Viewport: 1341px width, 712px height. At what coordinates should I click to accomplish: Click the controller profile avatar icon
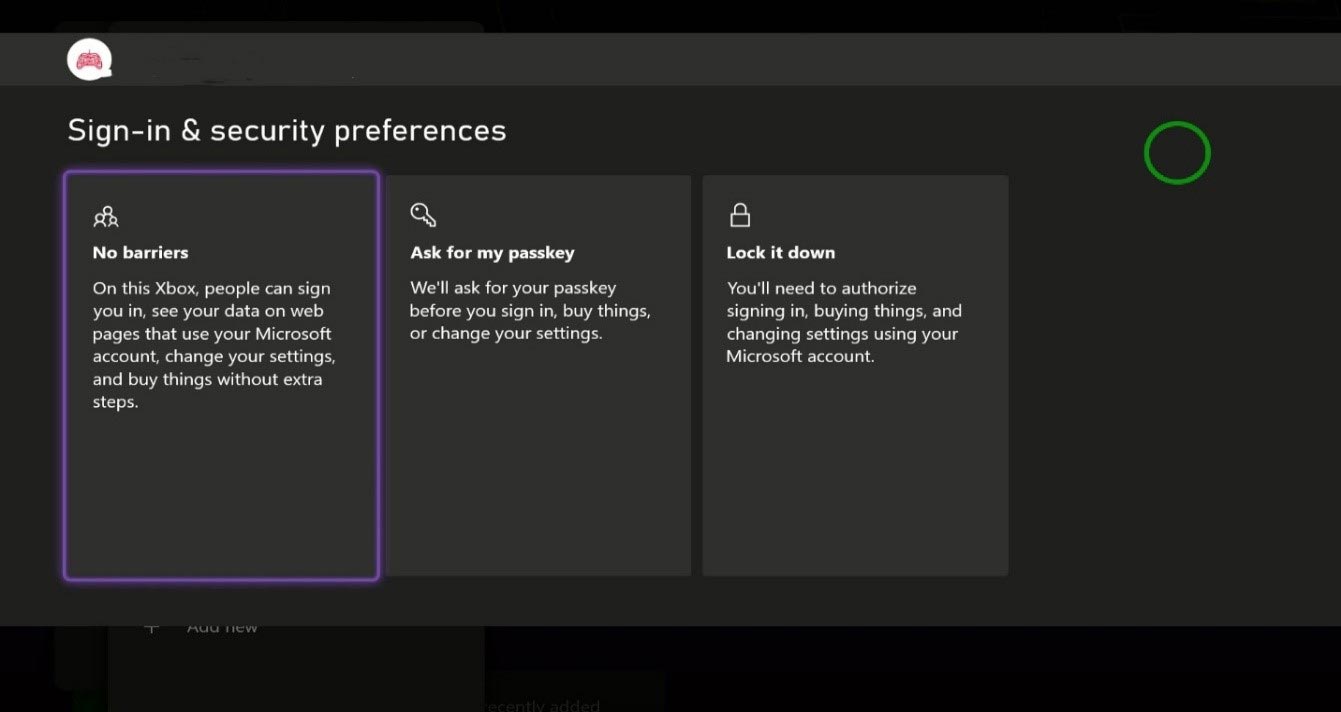point(89,60)
